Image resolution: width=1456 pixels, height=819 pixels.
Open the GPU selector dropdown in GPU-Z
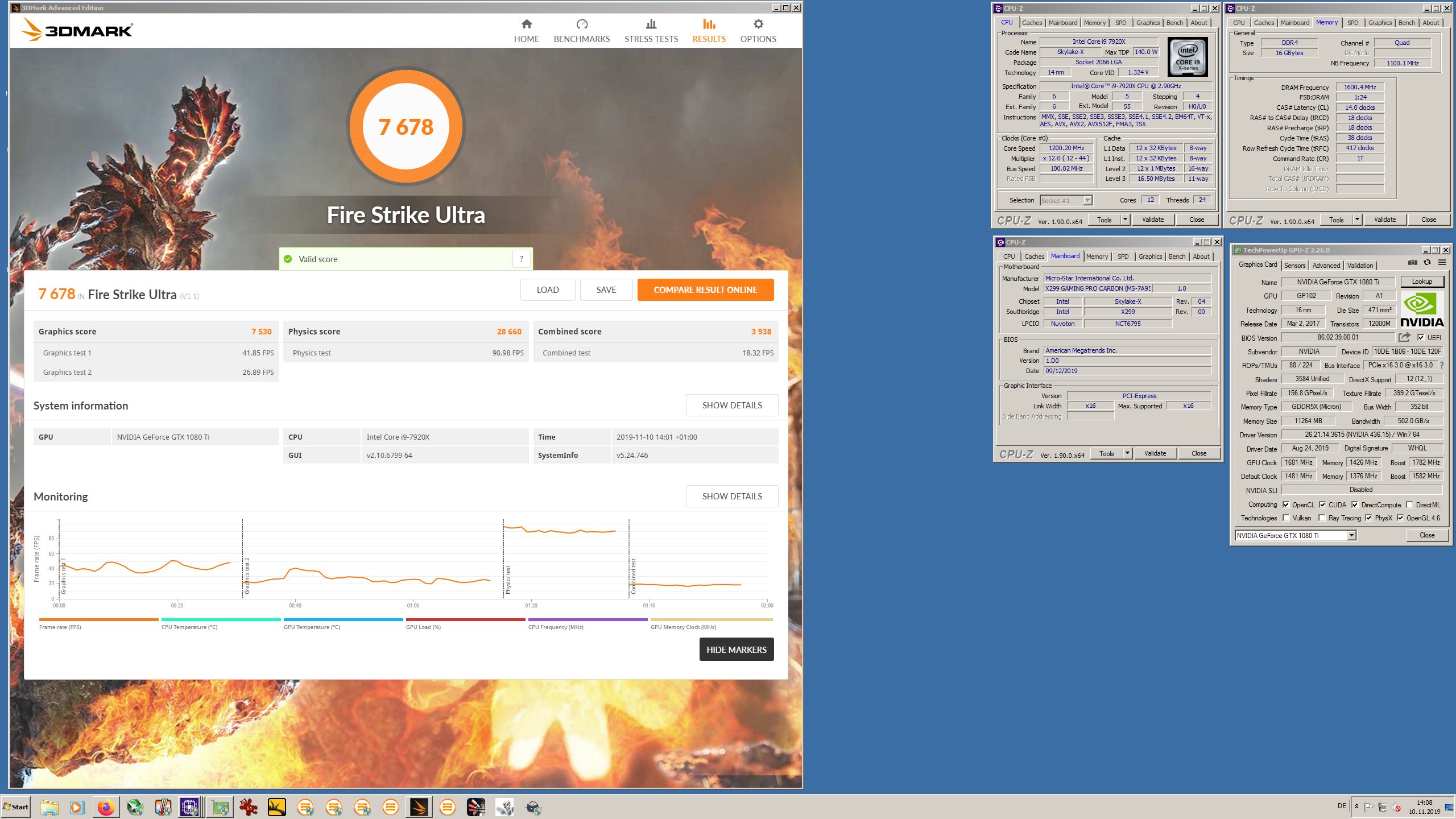click(1351, 535)
